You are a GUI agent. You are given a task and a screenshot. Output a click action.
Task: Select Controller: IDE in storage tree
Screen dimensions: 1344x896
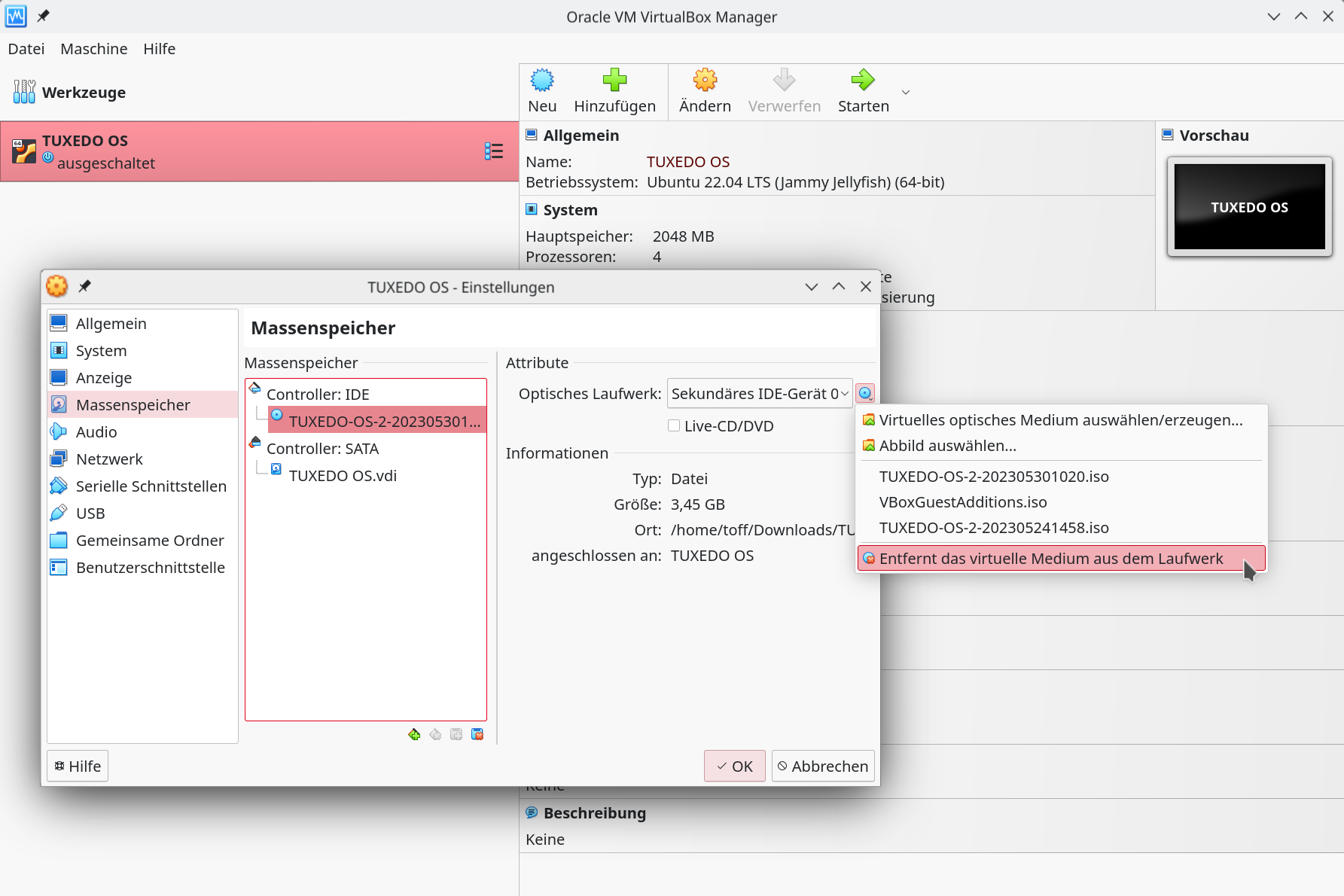[x=318, y=395]
